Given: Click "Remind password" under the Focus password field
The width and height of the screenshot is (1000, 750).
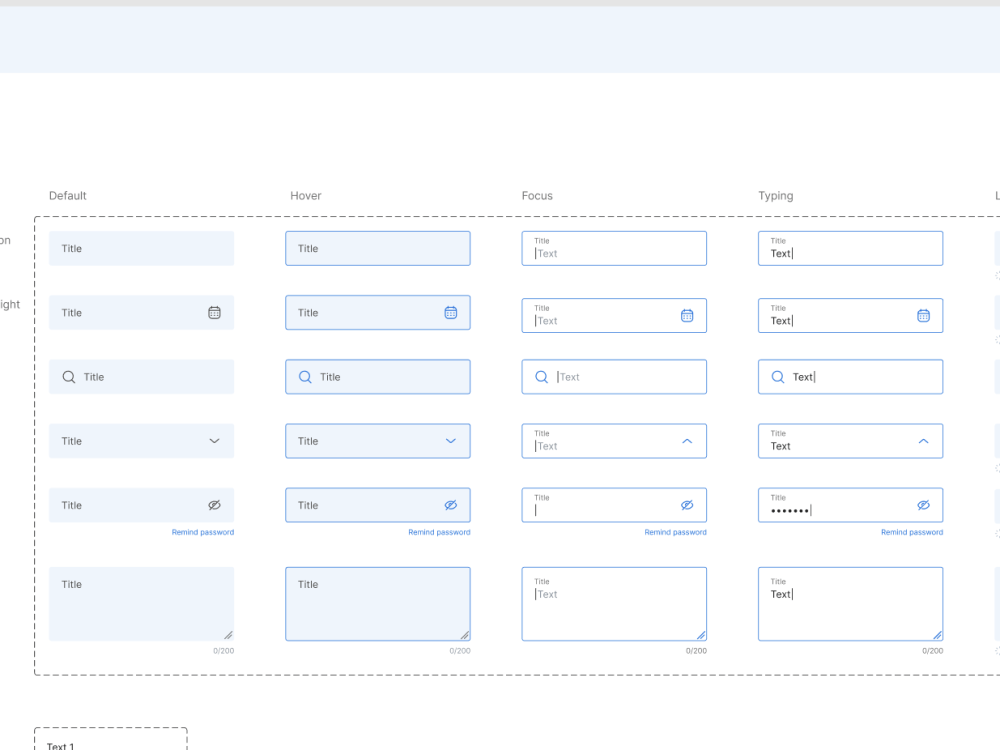Looking at the screenshot, I should tap(675, 532).
